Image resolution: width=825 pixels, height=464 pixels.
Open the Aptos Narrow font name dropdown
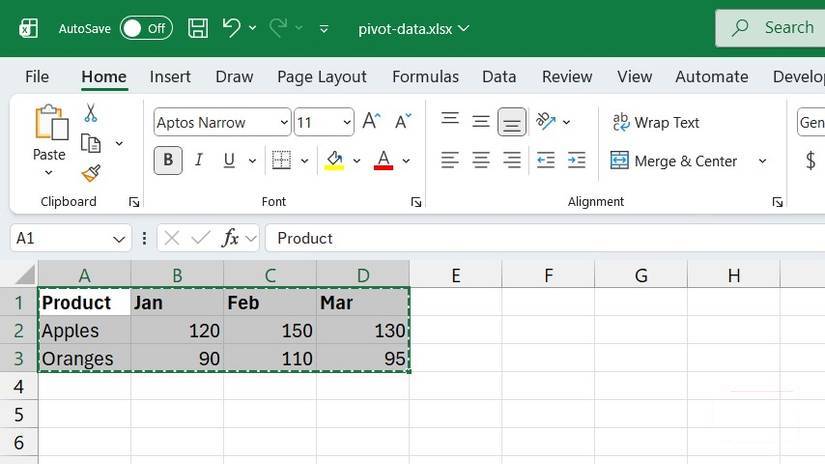pos(284,123)
